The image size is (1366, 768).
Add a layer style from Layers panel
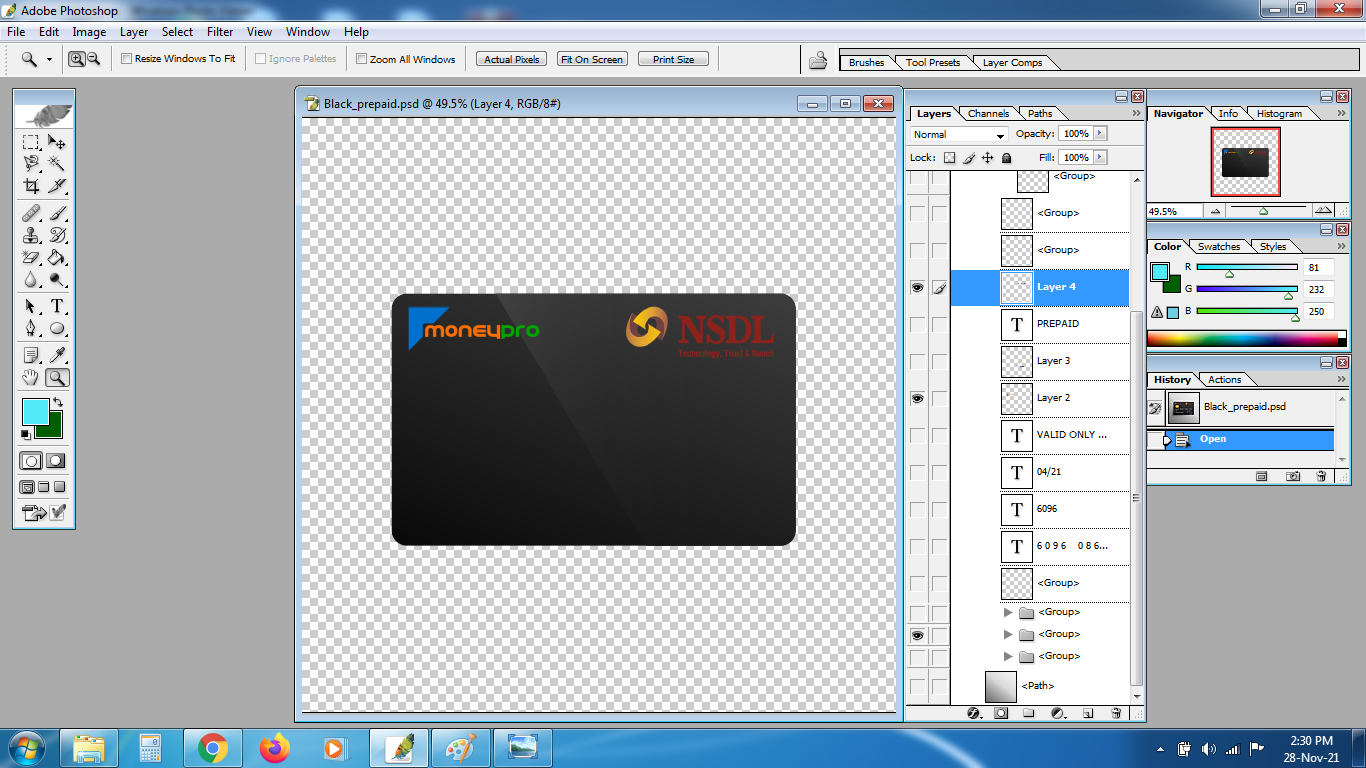pos(975,713)
